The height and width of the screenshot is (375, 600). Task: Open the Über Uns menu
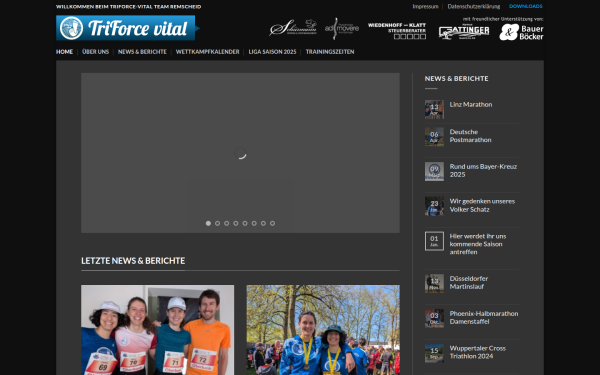pyautogui.click(x=95, y=52)
